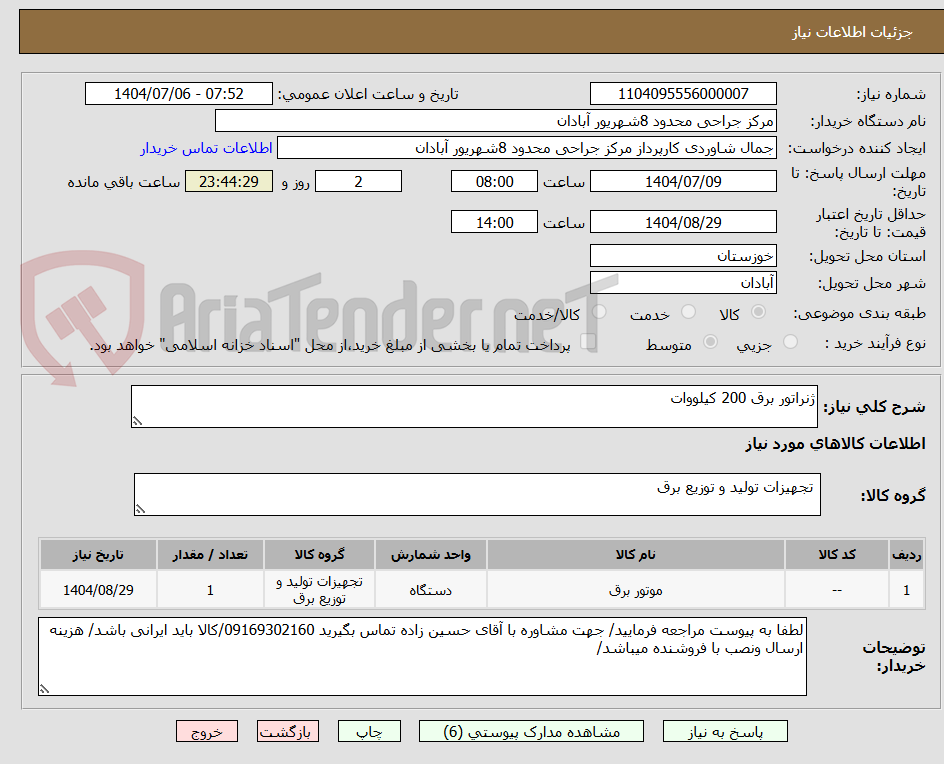Open مشاهده مدارک پیوستی (6) attachments
This screenshot has width=944, height=764.
point(531,731)
